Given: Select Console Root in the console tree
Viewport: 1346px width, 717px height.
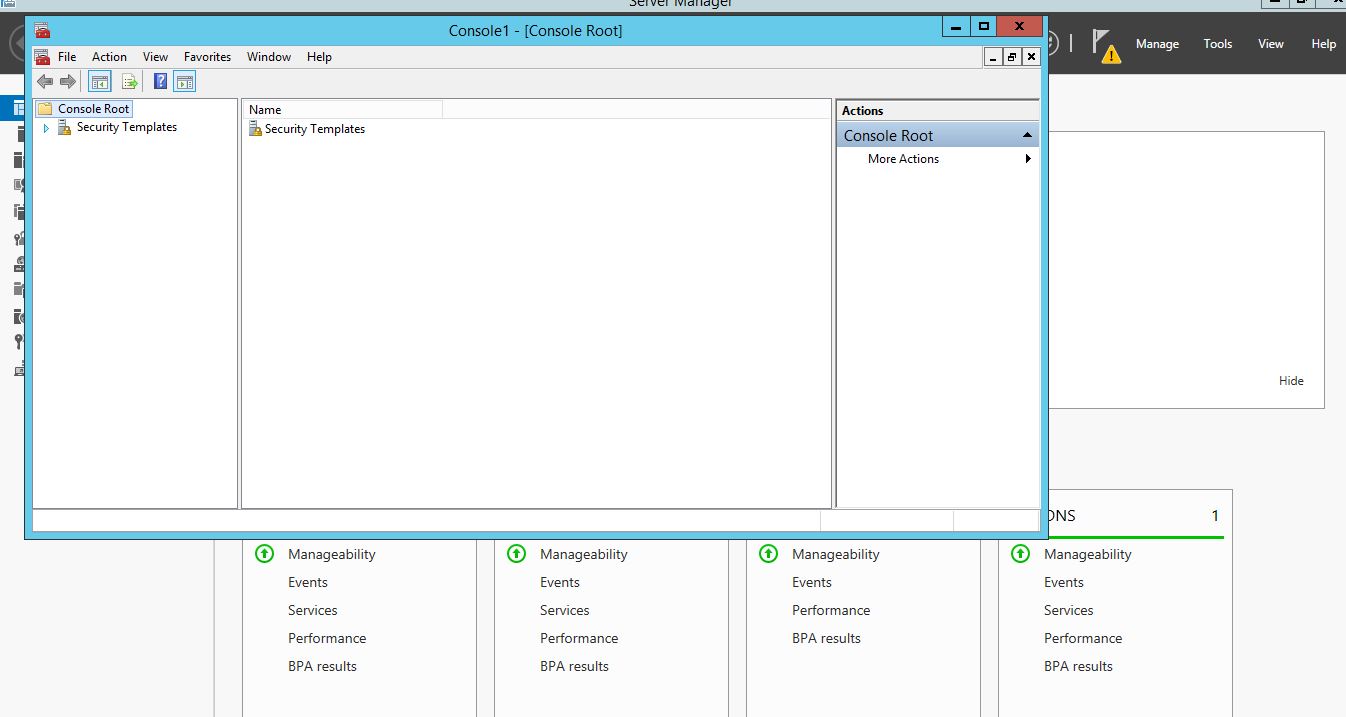Looking at the screenshot, I should pyautogui.click(x=94, y=109).
